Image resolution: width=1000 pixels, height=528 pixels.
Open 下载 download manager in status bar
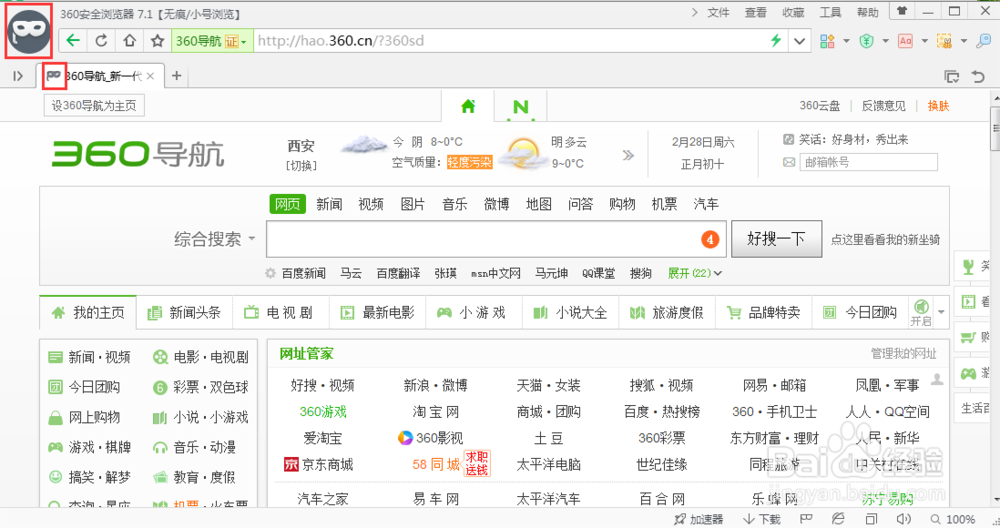pyautogui.click(x=762, y=519)
